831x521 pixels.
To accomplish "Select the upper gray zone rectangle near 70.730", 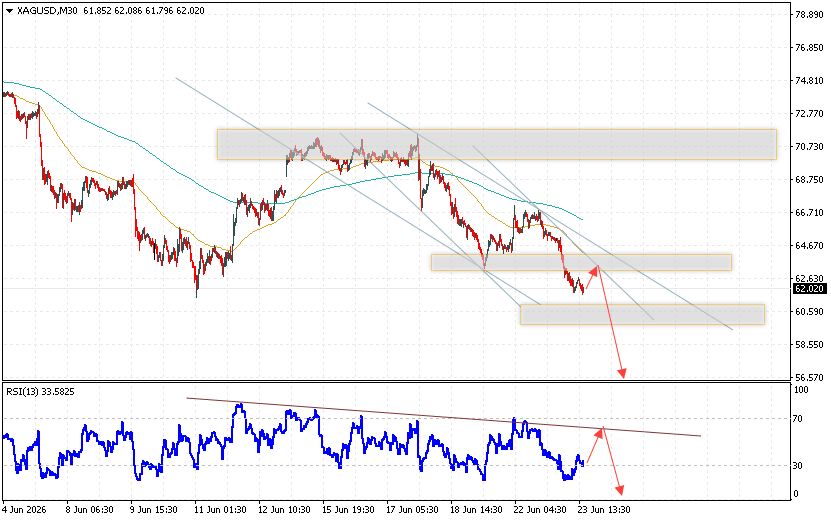I will [x=497, y=144].
